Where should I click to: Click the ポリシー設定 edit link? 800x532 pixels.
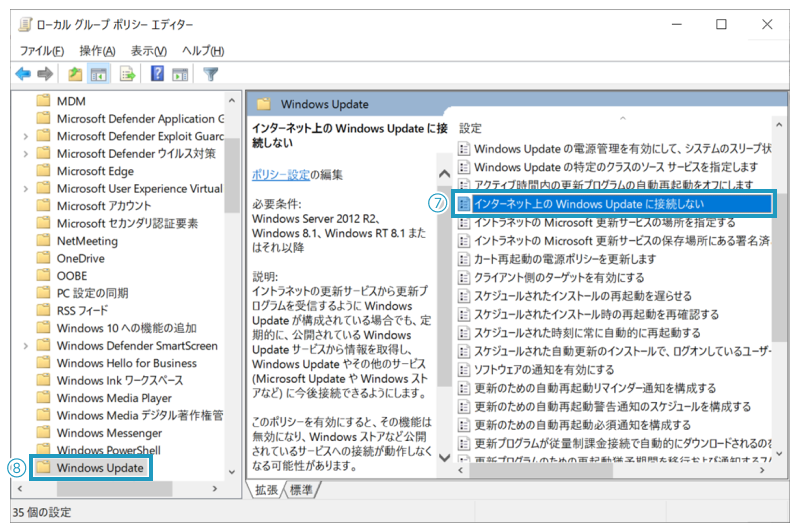tap(281, 174)
